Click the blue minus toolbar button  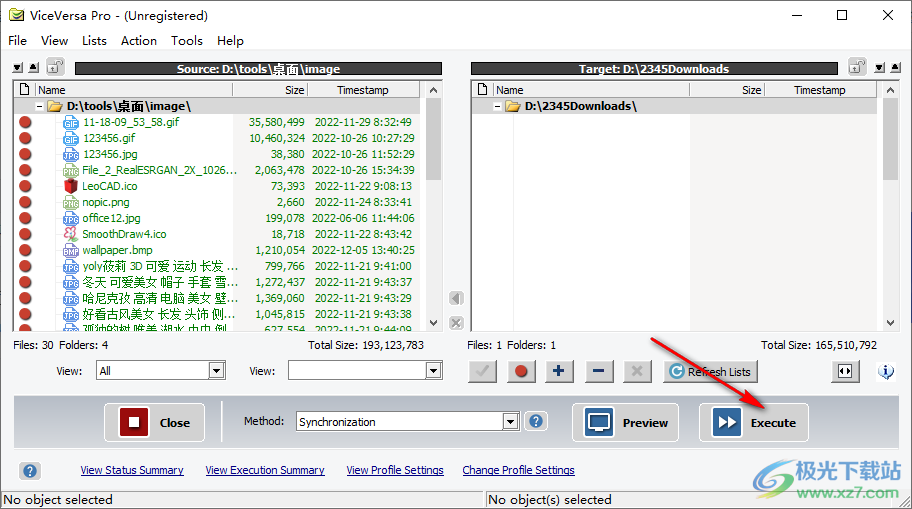tap(598, 371)
